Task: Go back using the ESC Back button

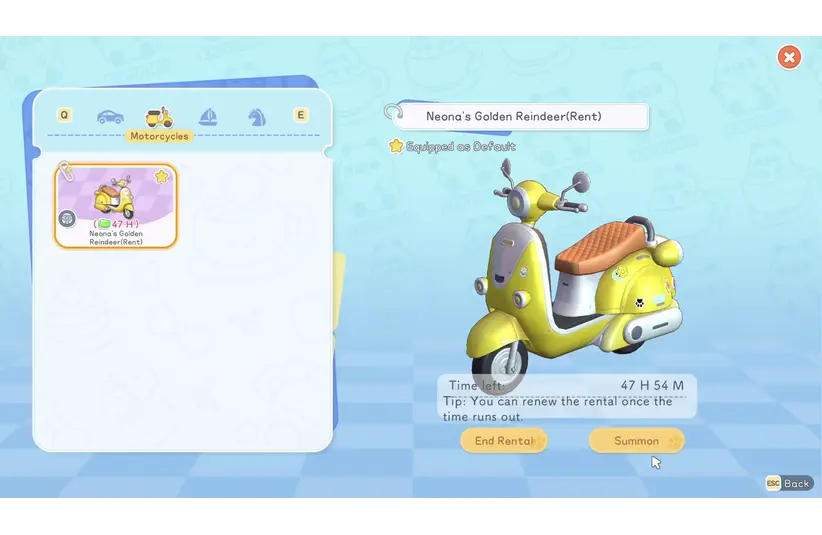Action: tap(789, 483)
